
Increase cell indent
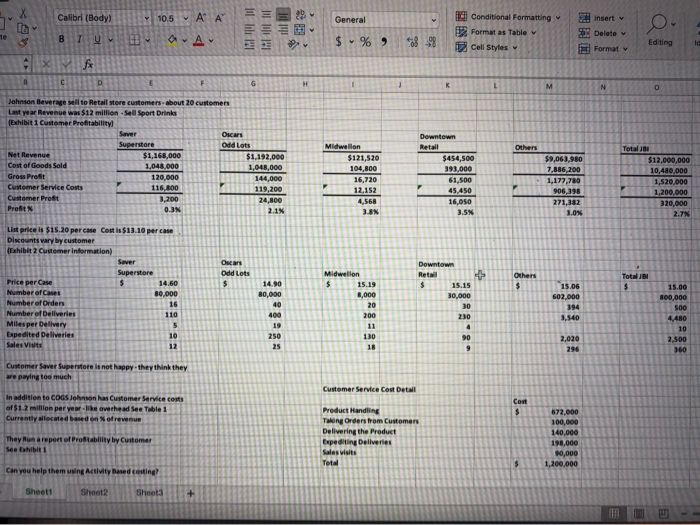tap(267, 45)
